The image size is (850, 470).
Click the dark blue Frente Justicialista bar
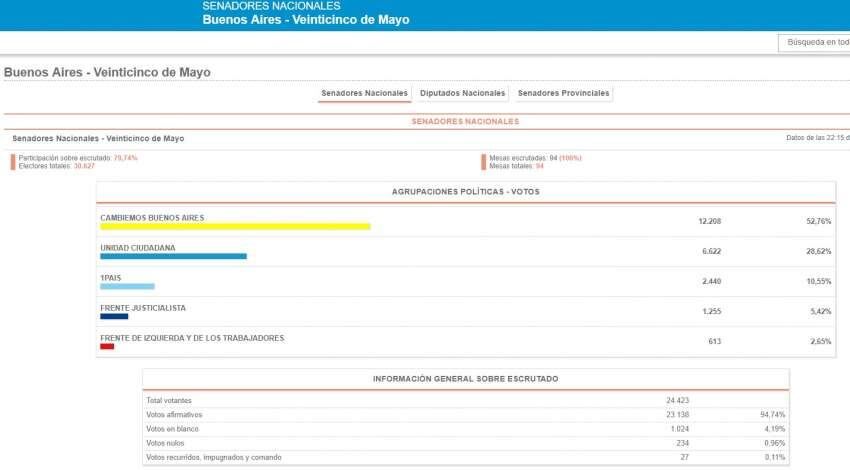click(x=114, y=317)
